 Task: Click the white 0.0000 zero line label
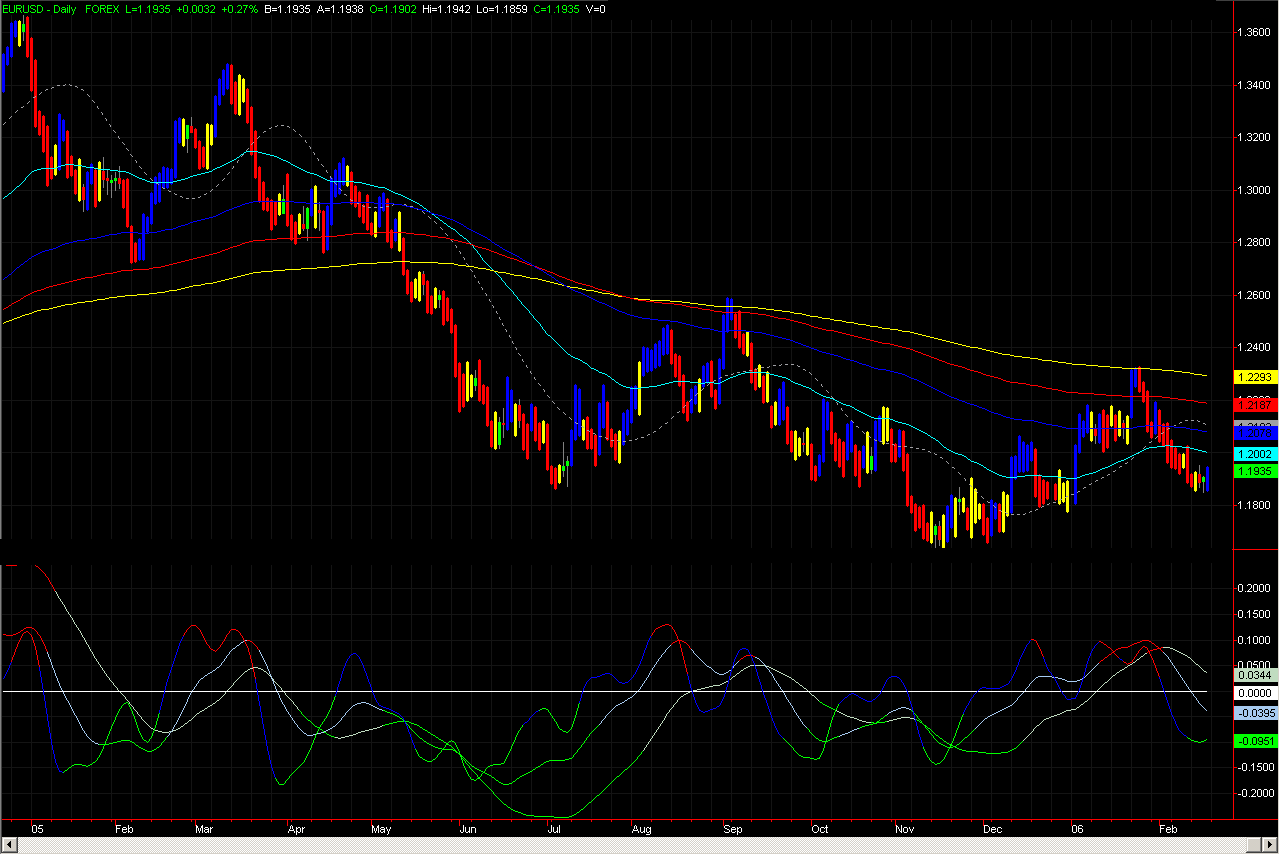[1254, 692]
